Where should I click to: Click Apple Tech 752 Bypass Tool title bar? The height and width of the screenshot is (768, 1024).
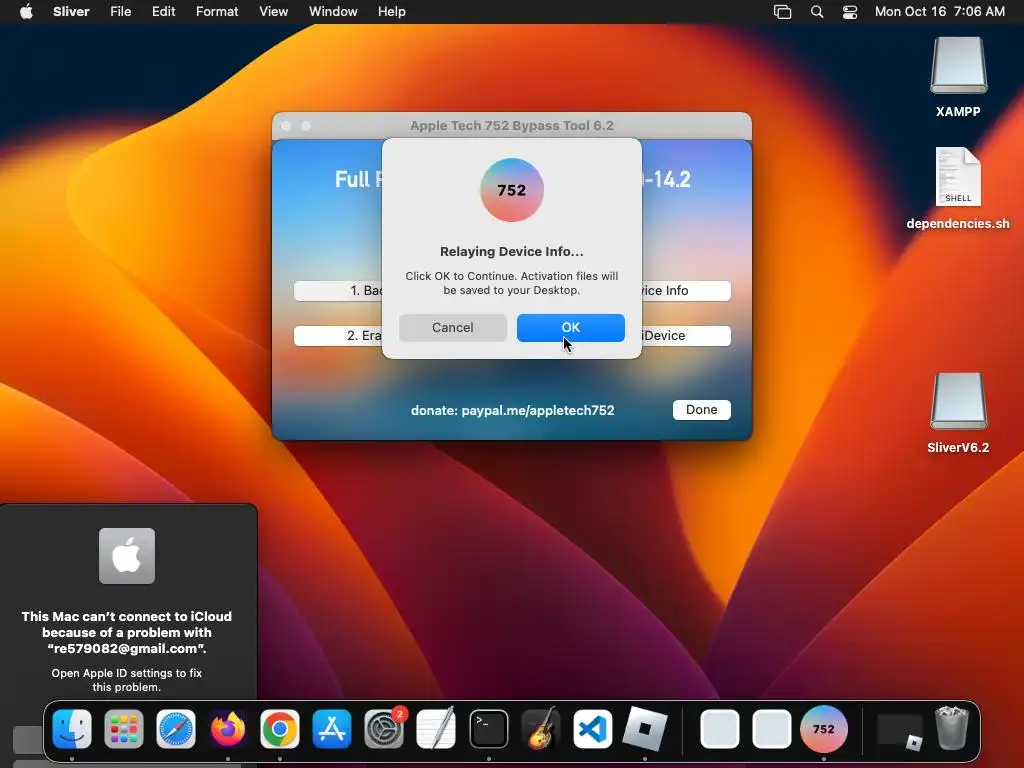coord(511,125)
